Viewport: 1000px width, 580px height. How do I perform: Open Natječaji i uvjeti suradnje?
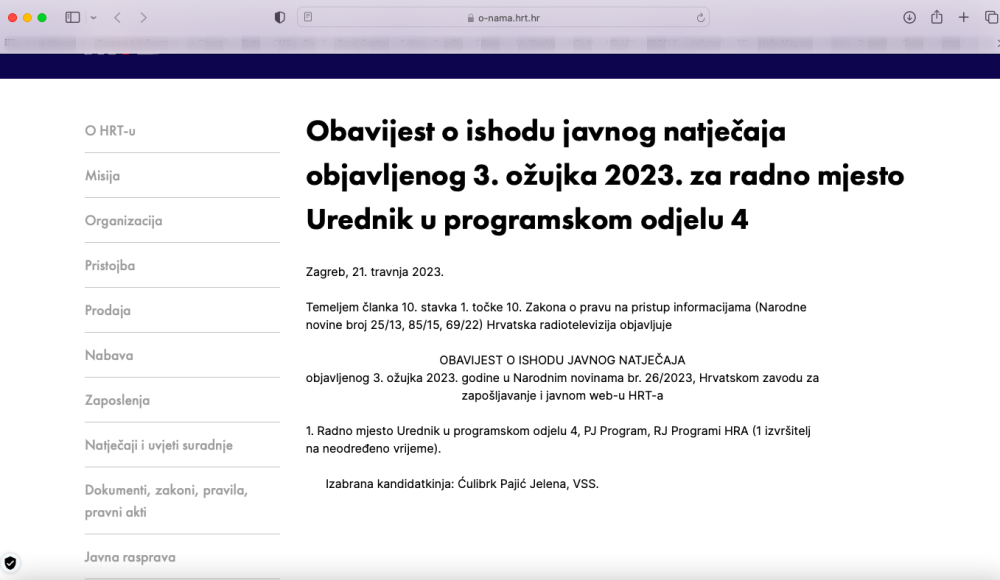(159, 445)
